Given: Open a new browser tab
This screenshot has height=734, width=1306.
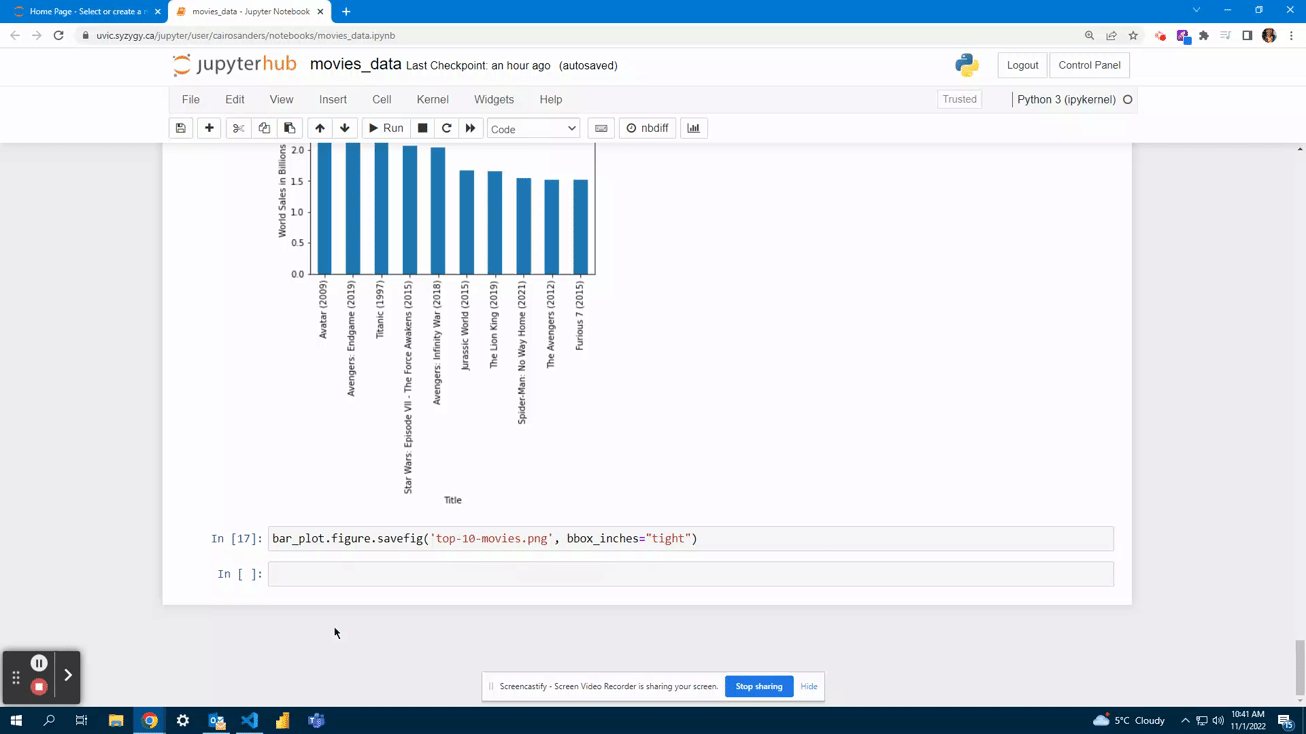Looking at the screenshot, I should pyautogui.click(x=346, y=12).
